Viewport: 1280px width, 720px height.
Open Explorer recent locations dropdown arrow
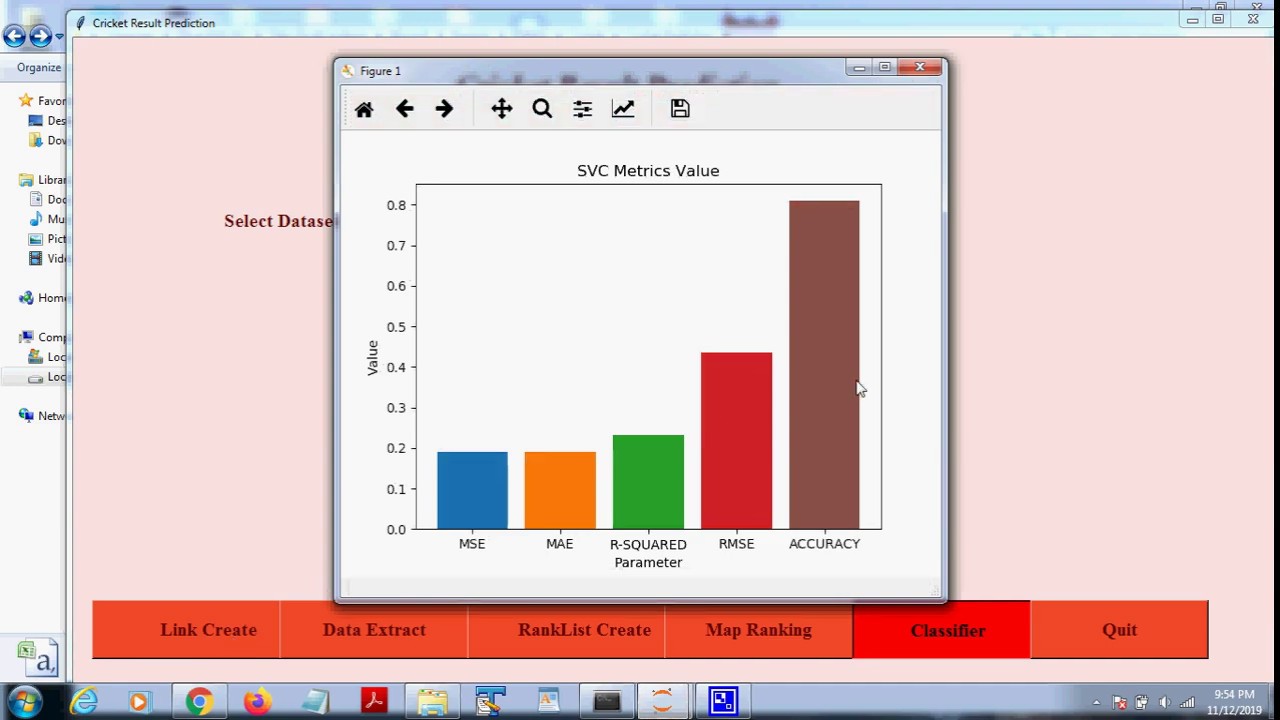(x=60, y=37)
